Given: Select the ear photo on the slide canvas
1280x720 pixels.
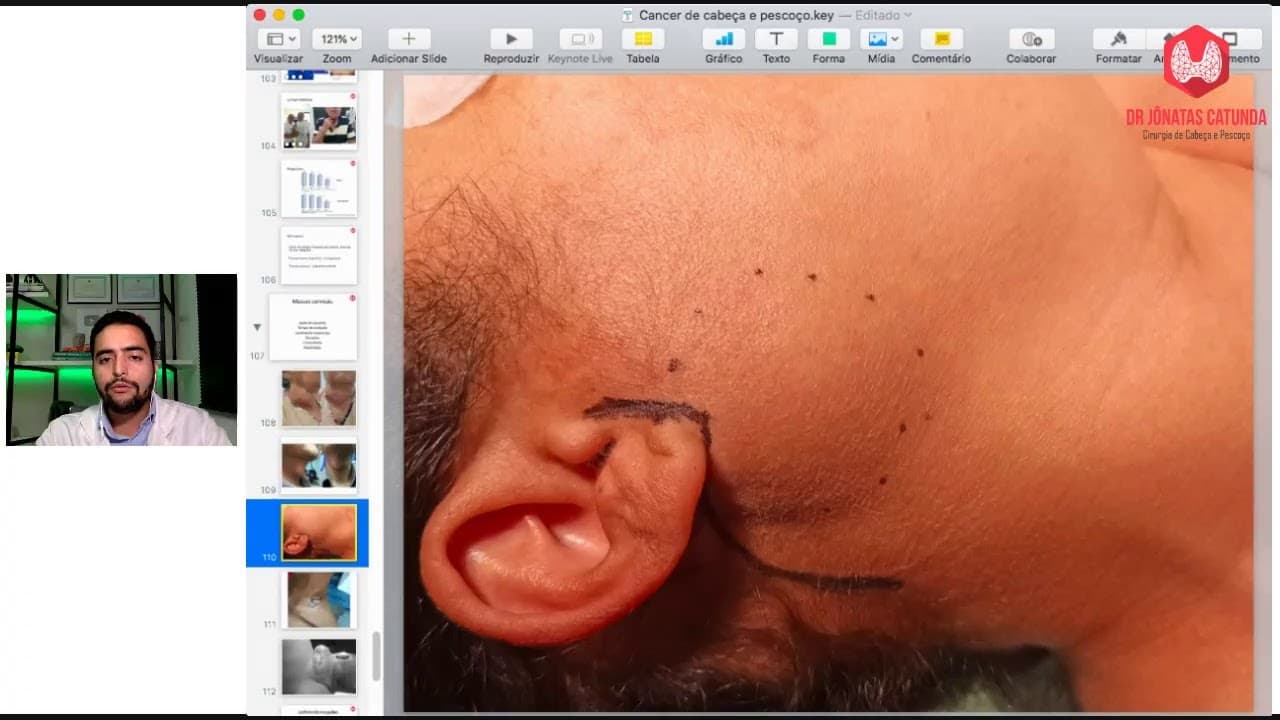Looking at the screenshot, I should (x=828, y=393).
